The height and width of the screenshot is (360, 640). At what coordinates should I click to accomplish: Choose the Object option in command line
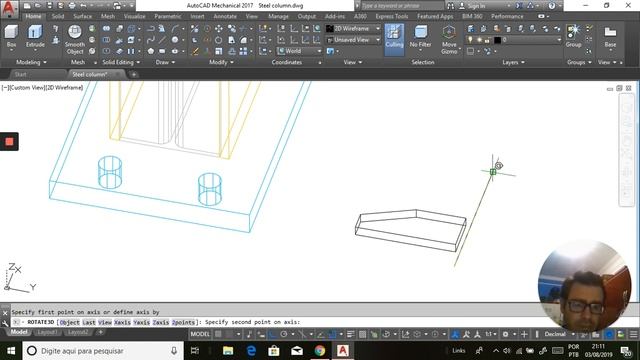click(69, 322)
